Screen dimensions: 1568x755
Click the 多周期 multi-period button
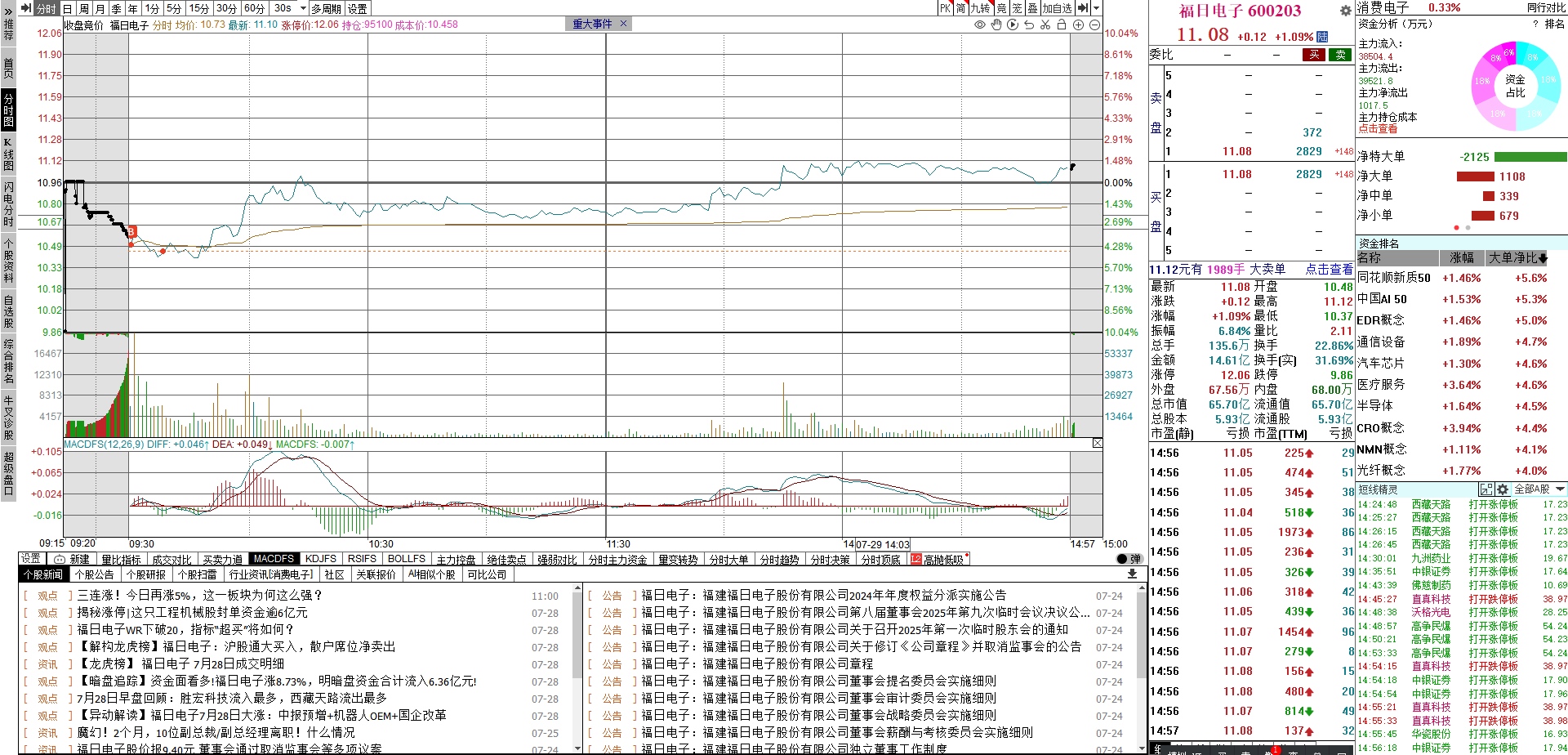click(x=327, y=8)
